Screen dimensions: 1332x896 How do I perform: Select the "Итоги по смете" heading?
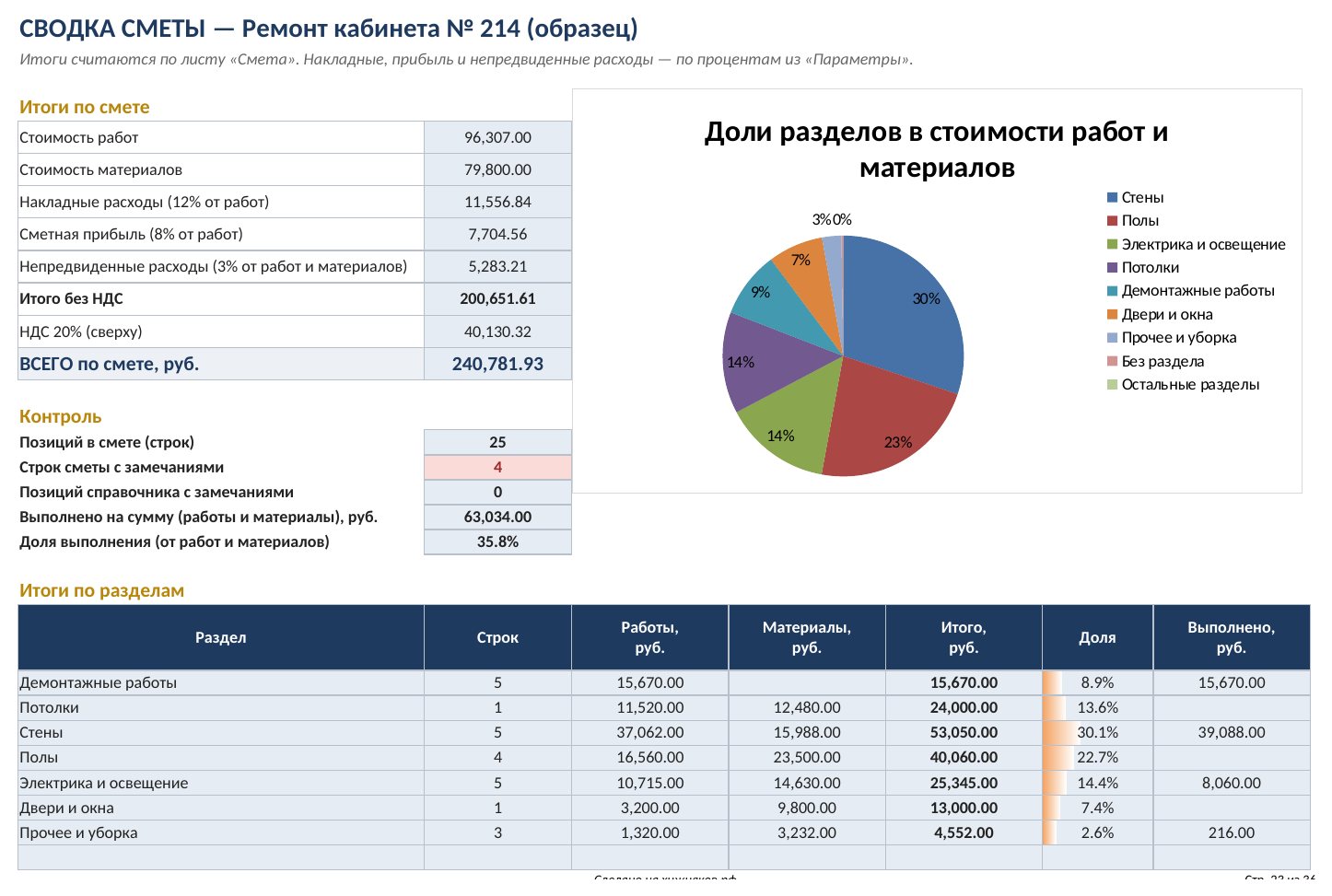pyautogui.click(x=85, y=107)
